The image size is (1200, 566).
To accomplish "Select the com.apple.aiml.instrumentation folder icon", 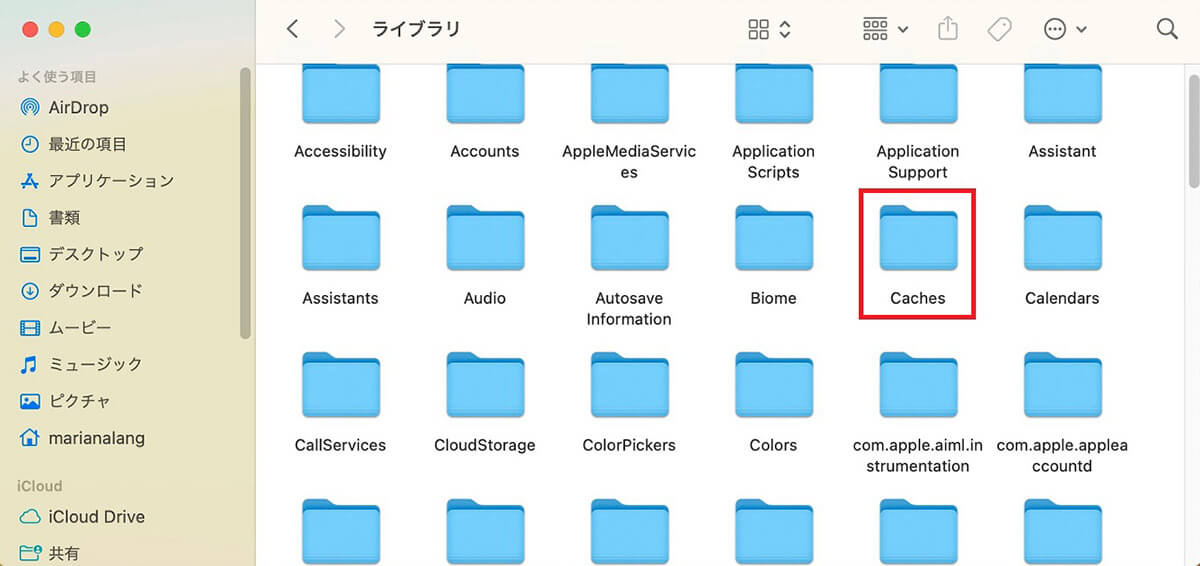I will [918, 385].
